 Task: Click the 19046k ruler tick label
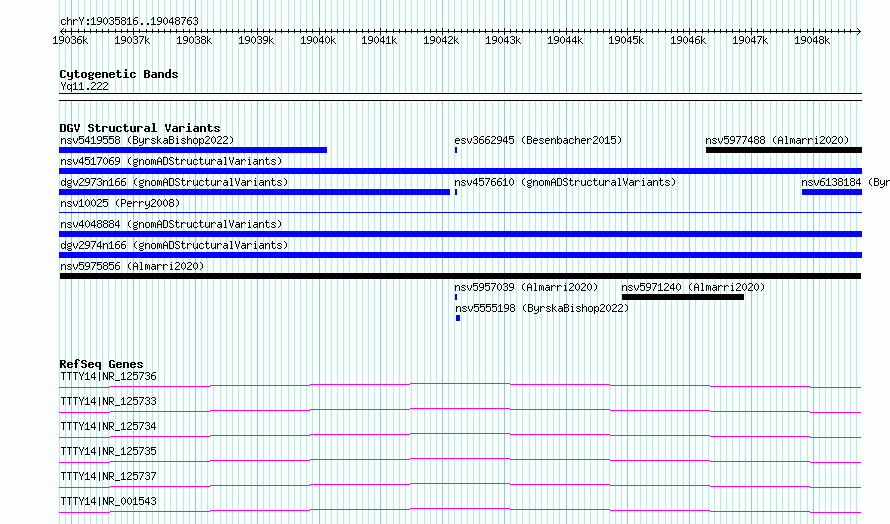(689, 40)
